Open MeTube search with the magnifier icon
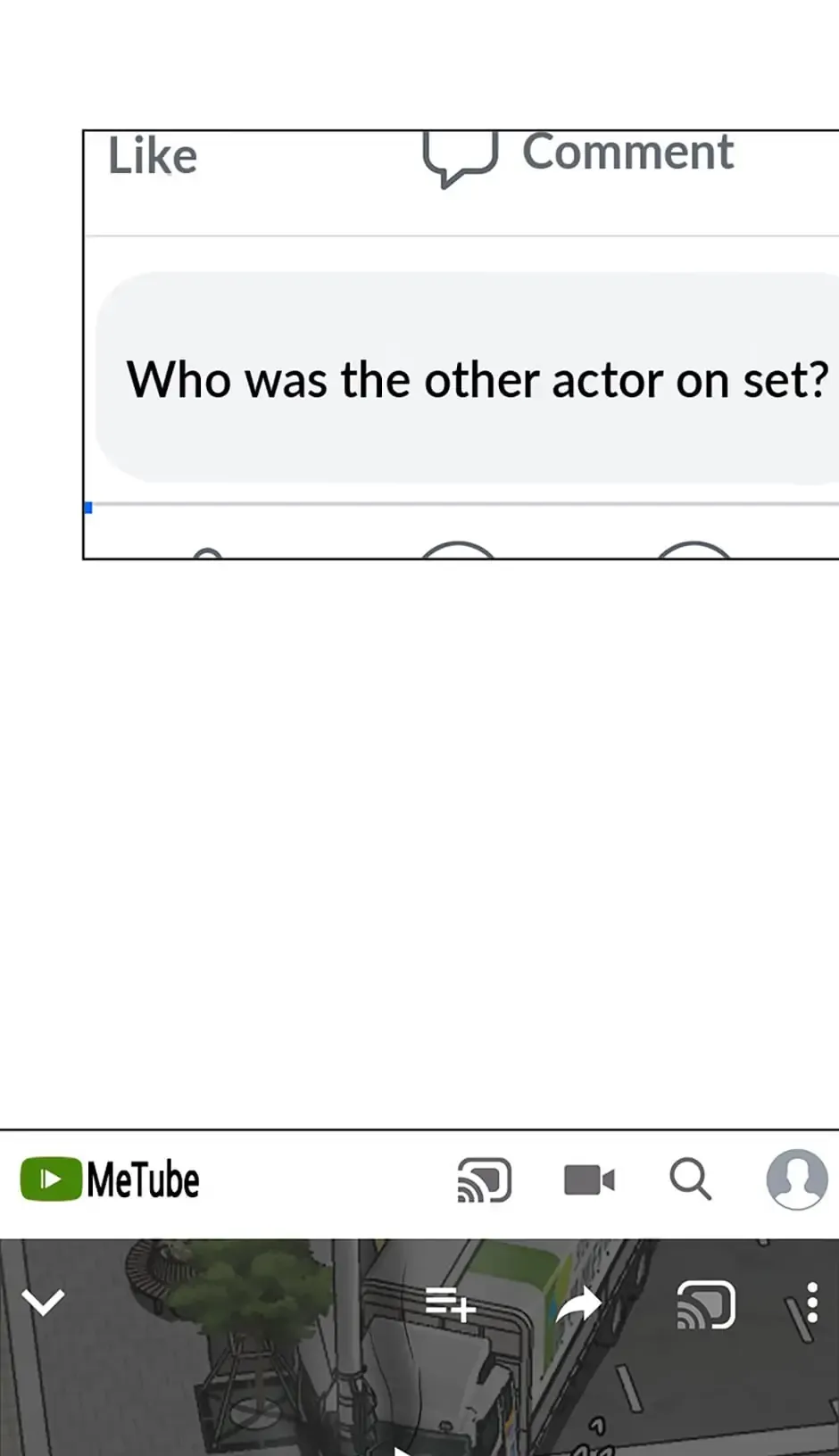839x1456 pixels. click(x=690, y=1180)
